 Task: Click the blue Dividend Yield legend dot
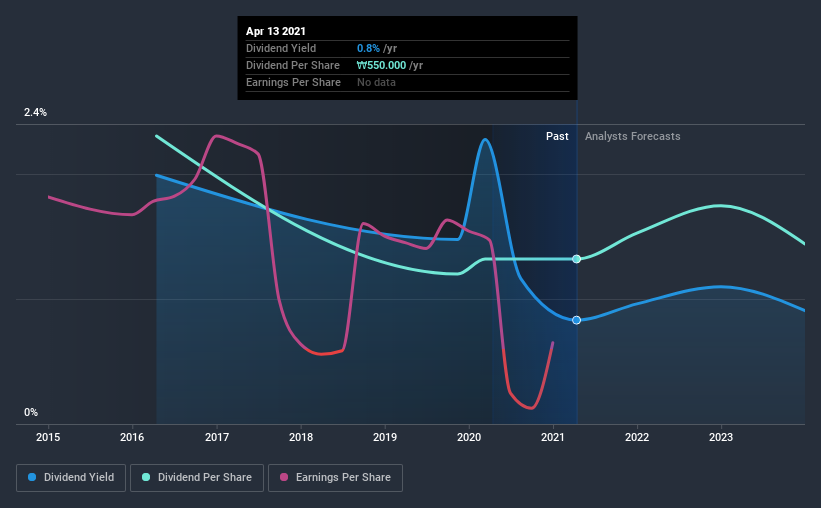[x=32, y=477]
